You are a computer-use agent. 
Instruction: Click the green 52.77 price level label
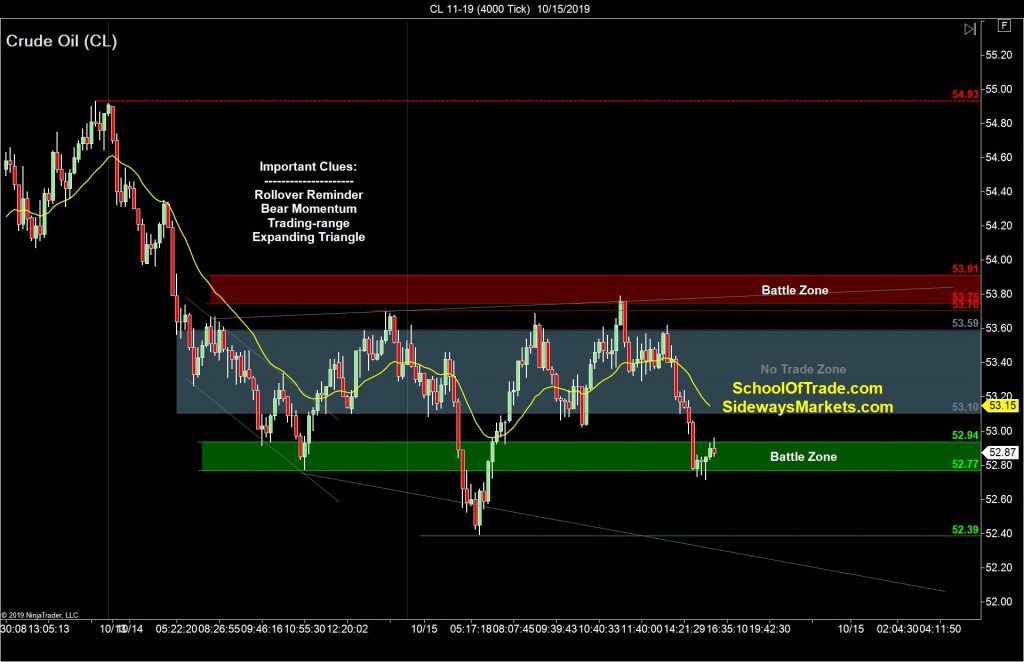pos(965,464)
